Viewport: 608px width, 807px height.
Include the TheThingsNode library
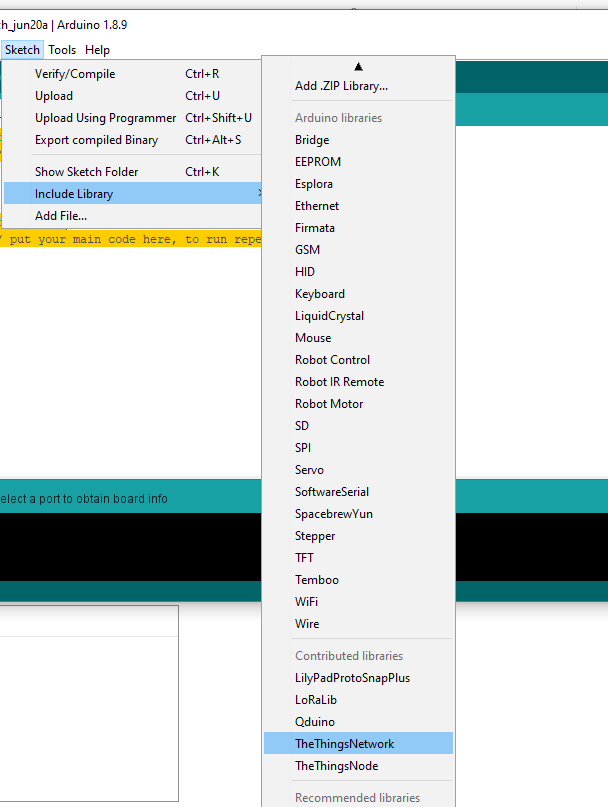358,766
